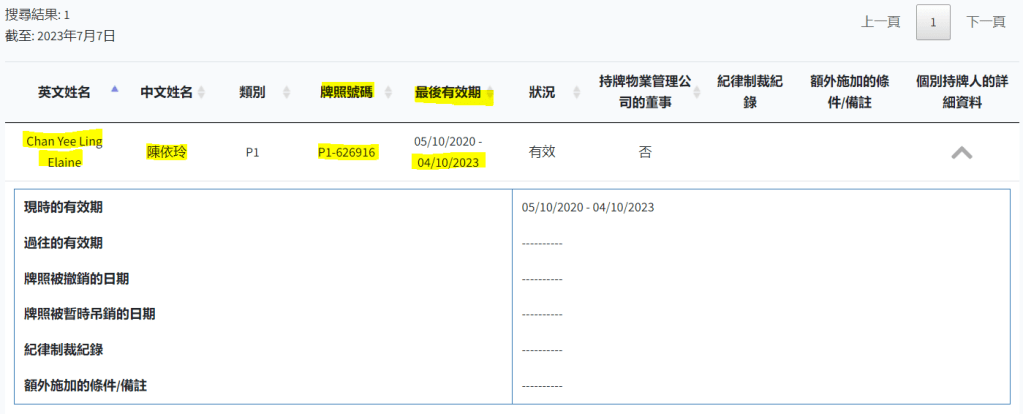This screenshot has width=1023, height=414.
Task: Click the Chinese name 陳依玲
Action: (x=167, y=153)
